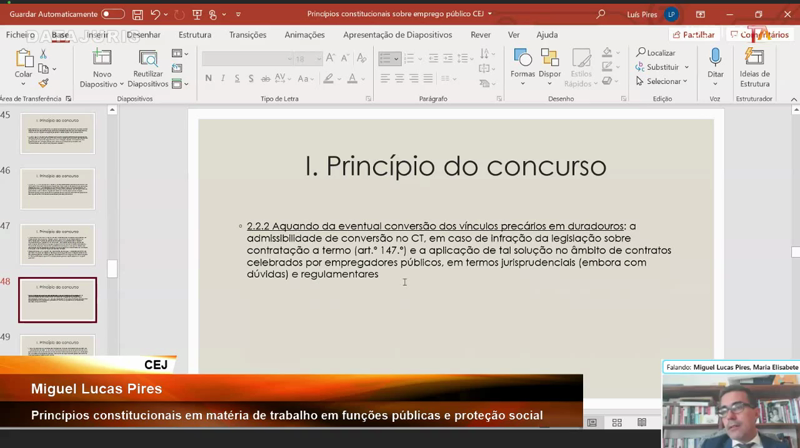
Task: Toggle Italic (I) formatting
Action: point(223,79)
